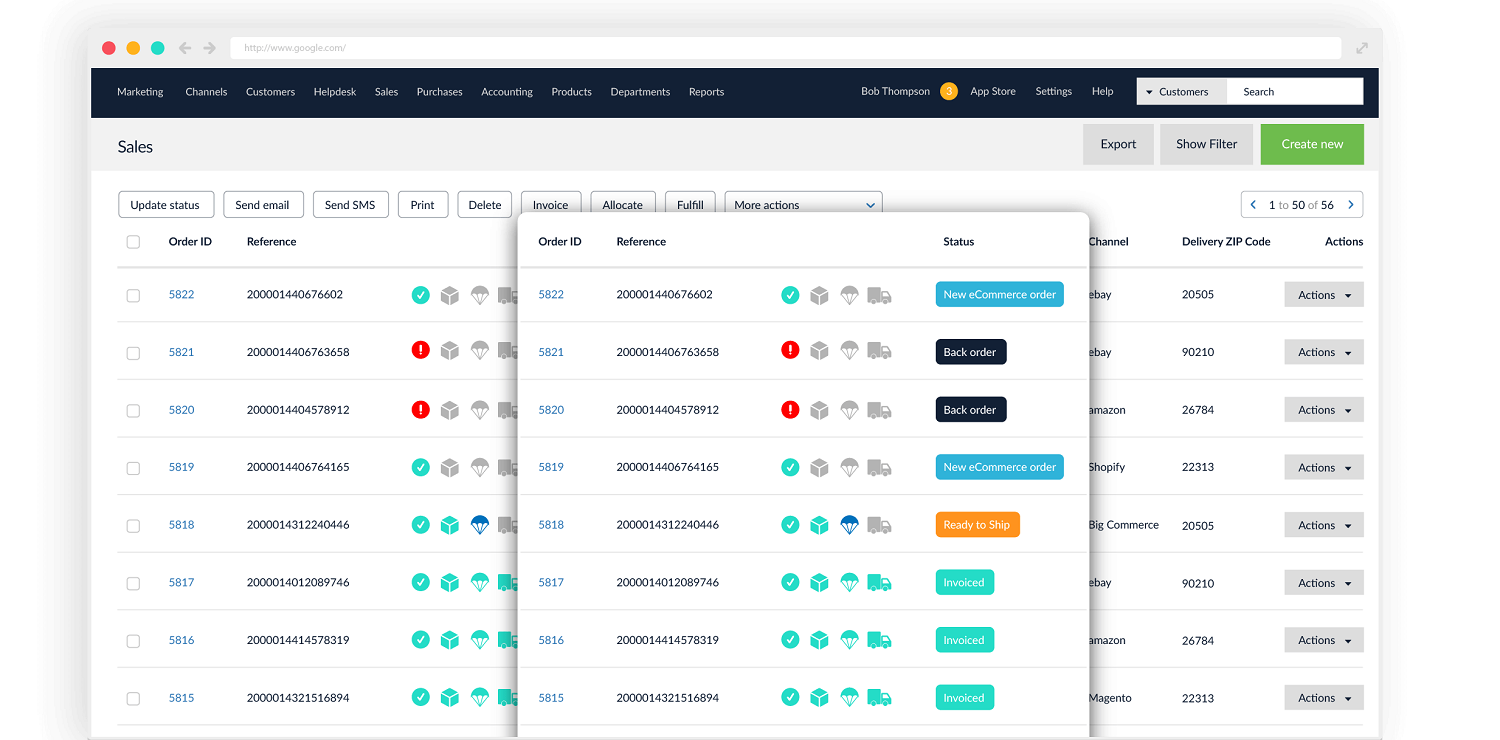Screen dimensions: 1500x740
Task: Open the Customers search scope dropdown
Action: click(x=1181, y=92)
